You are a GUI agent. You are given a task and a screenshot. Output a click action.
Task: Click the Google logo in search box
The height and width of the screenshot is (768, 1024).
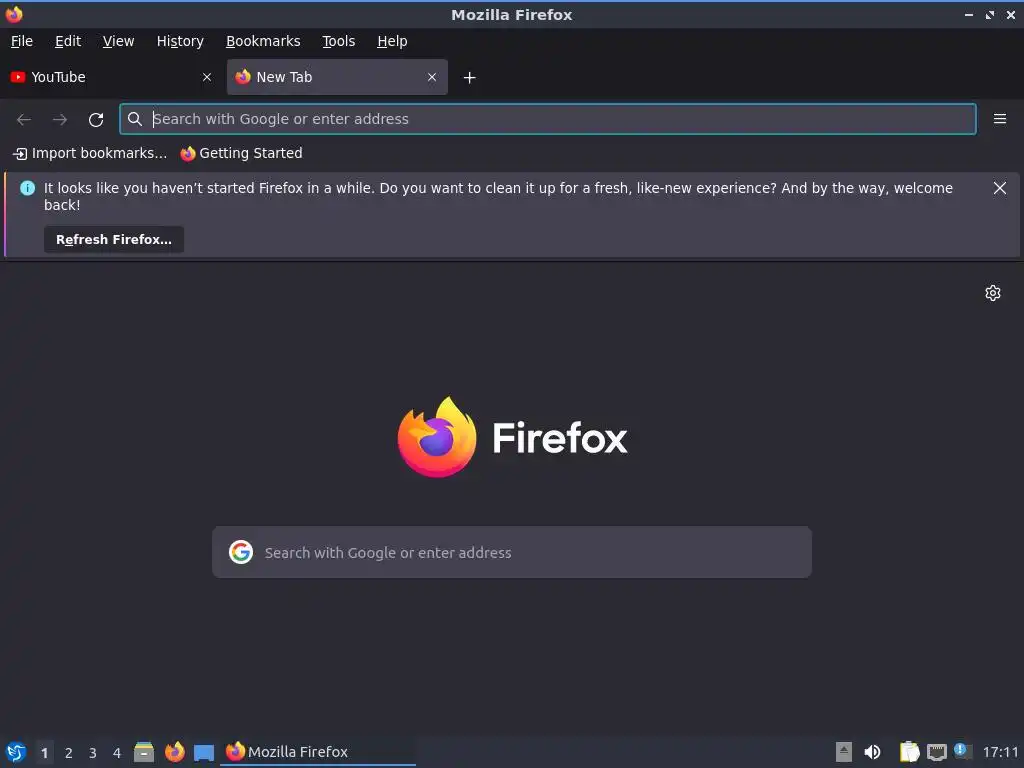tap(241, 552)
